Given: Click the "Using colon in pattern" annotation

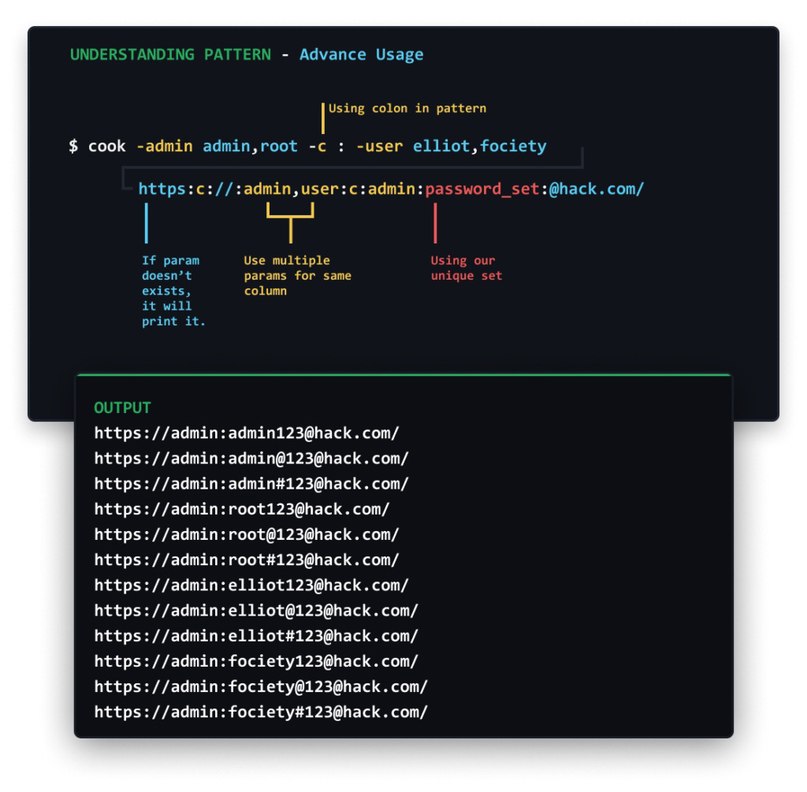Looking at the screenshot, I should (407, 109).
